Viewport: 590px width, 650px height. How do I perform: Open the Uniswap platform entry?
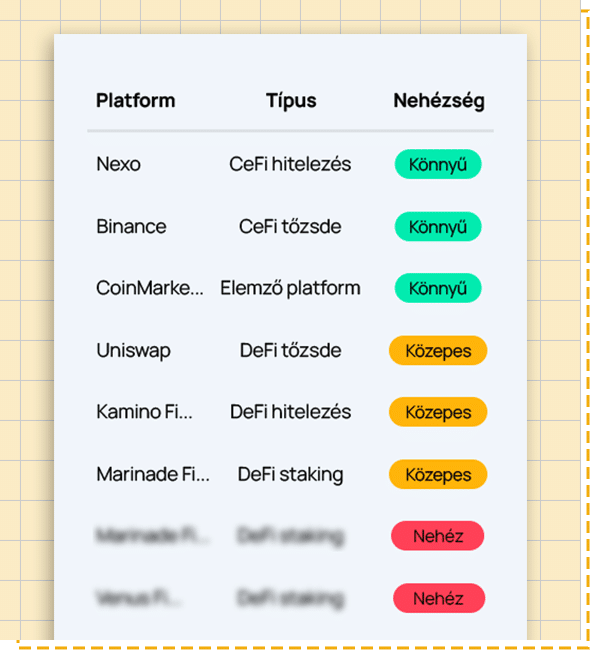133,351
